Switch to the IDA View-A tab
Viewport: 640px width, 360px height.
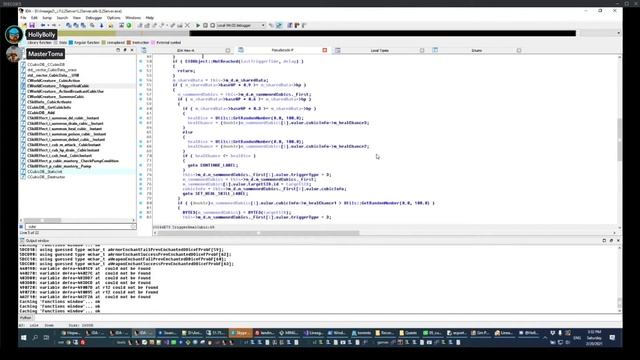[186, 51]
